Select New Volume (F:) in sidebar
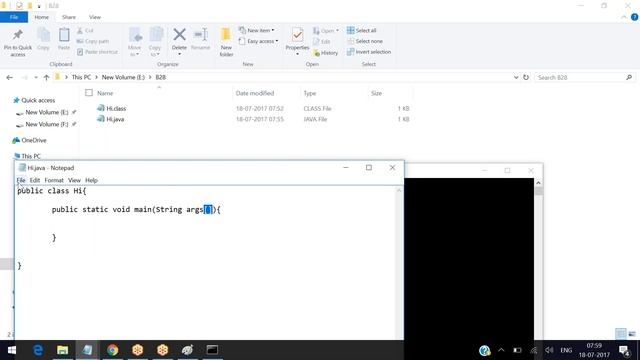 coord(46,124)
